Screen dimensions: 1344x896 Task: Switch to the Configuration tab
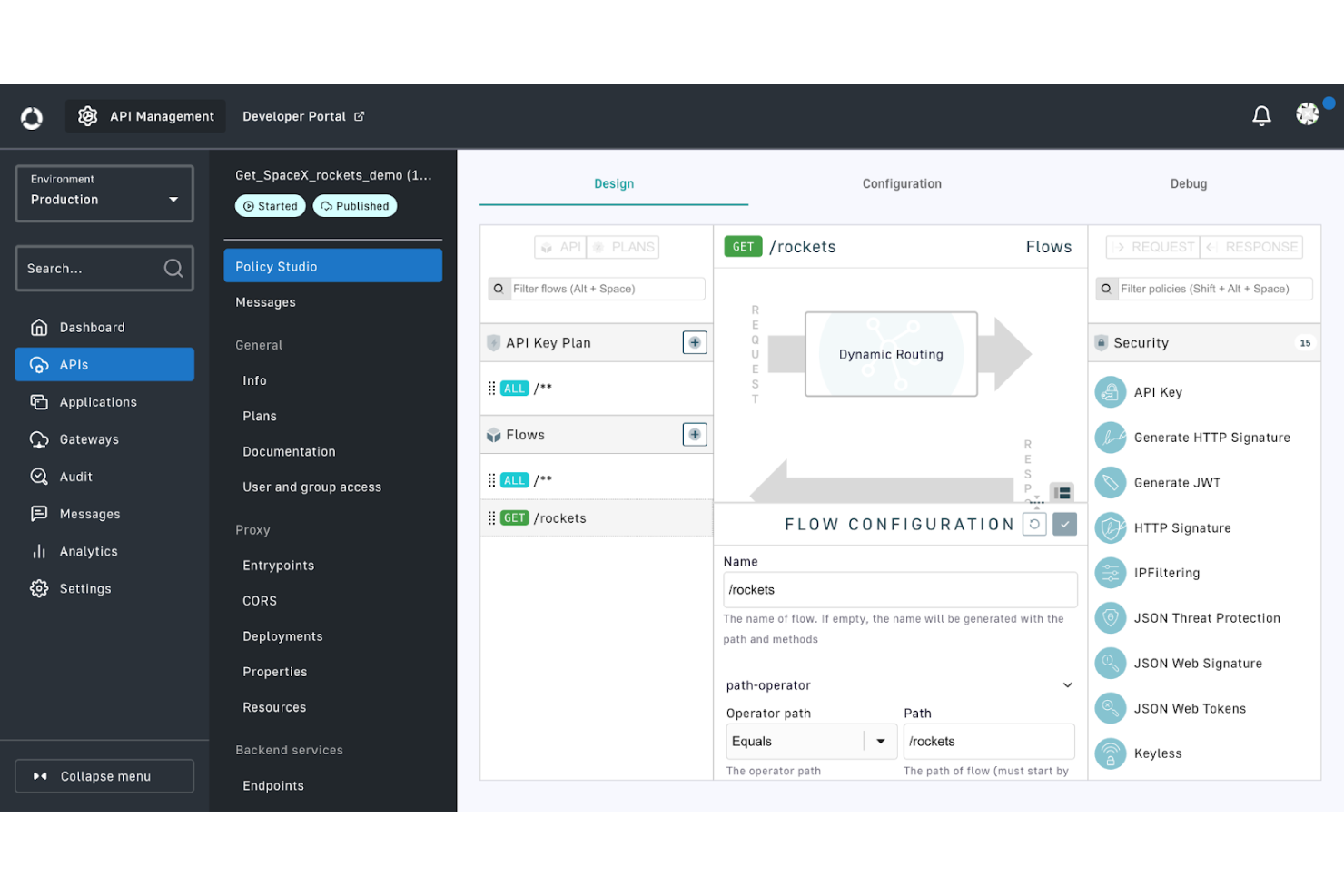[x=901, y=183]
